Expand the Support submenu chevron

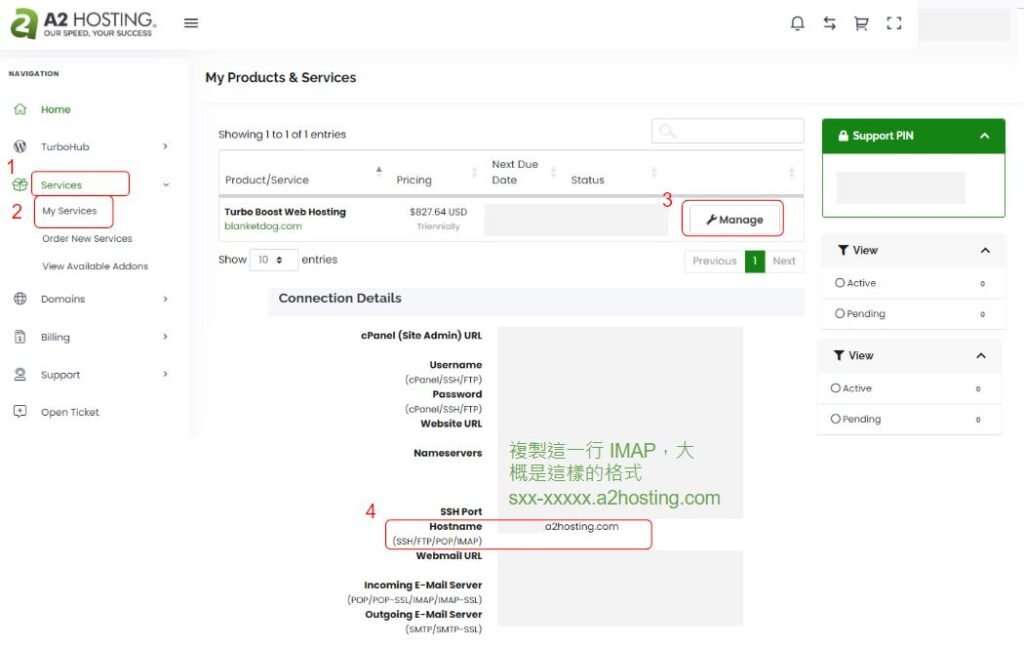tap(165, 374)
